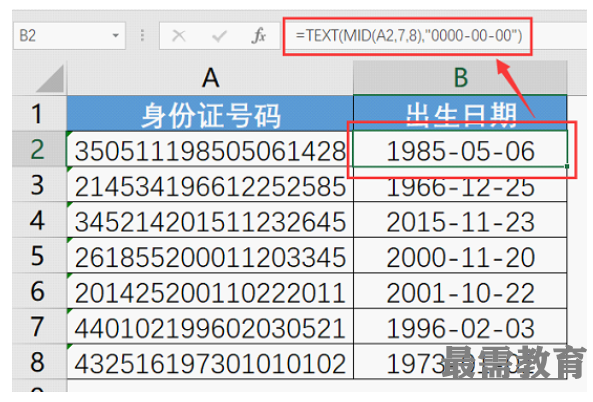Select row 7 header
The width and height of the screenshot is (593, 402).
(x=39, y=326)
